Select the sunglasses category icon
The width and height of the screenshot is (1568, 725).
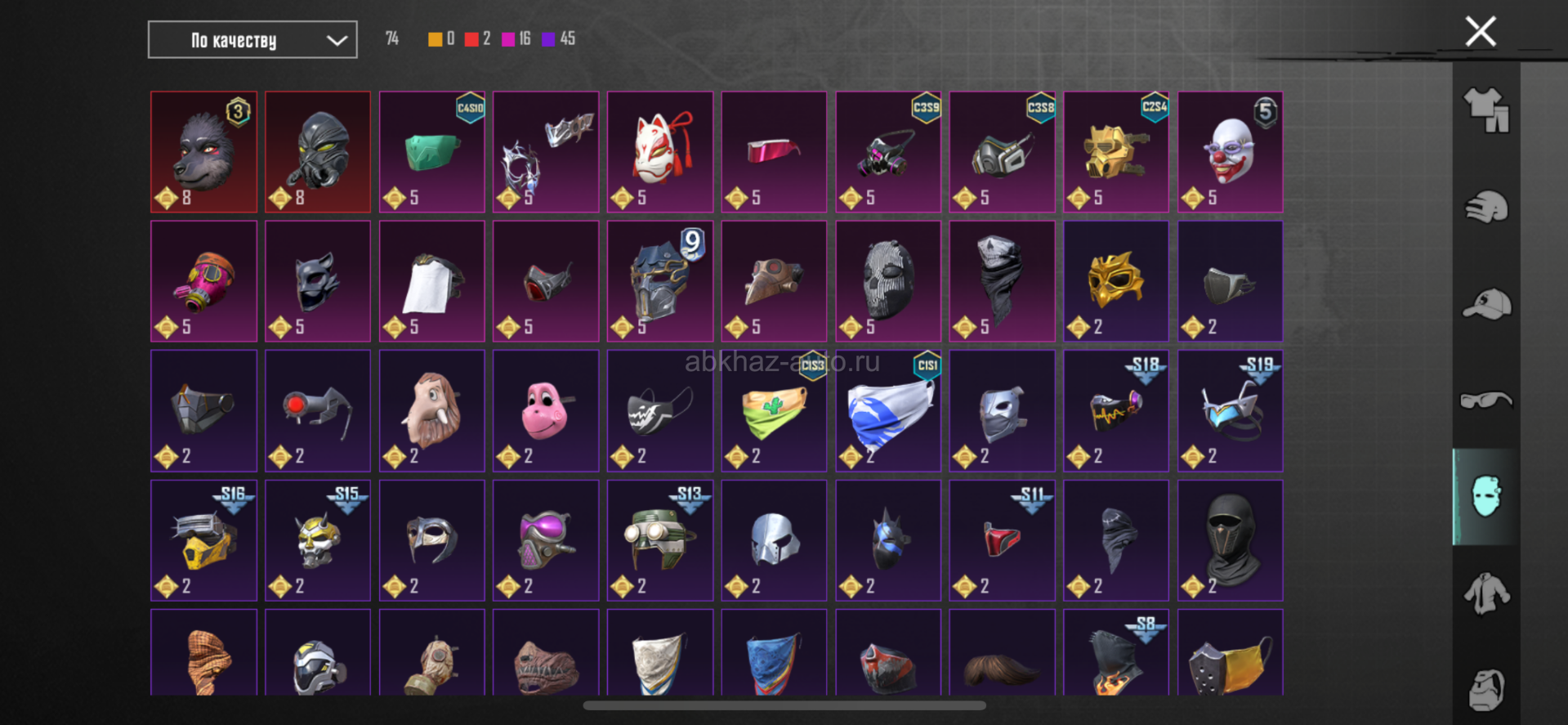[x=1486, y=400]
